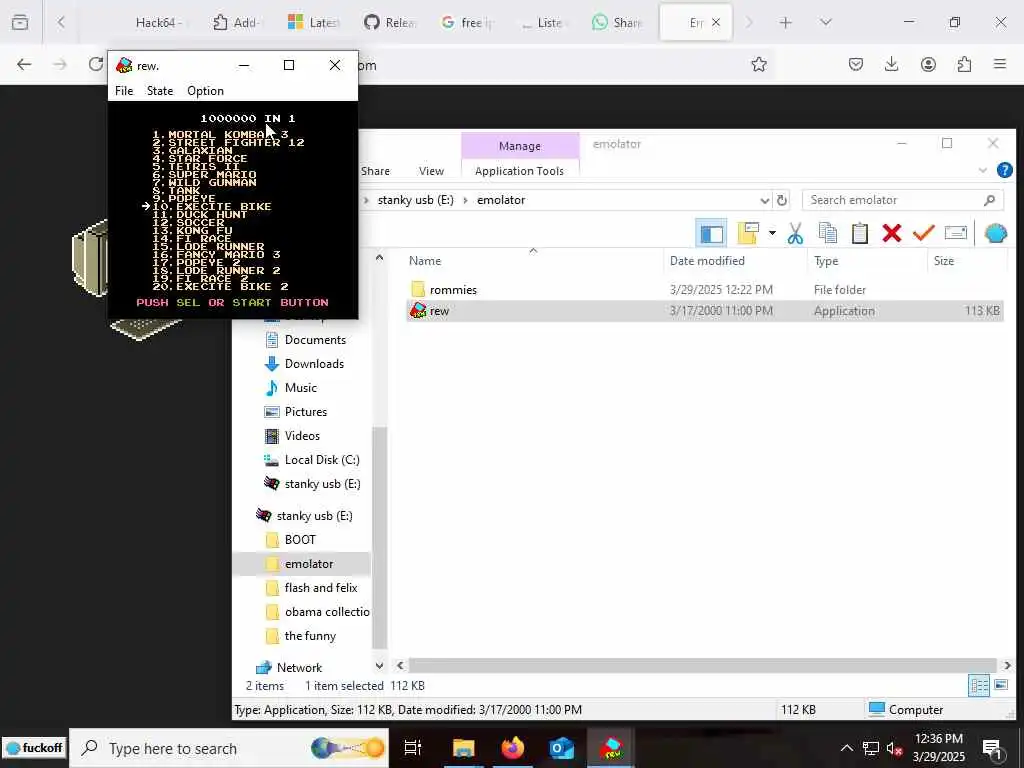The height and width of the screenshot is (768, 1024).
Task: Open the browser account profile icon
Action: tap(928, 64)
